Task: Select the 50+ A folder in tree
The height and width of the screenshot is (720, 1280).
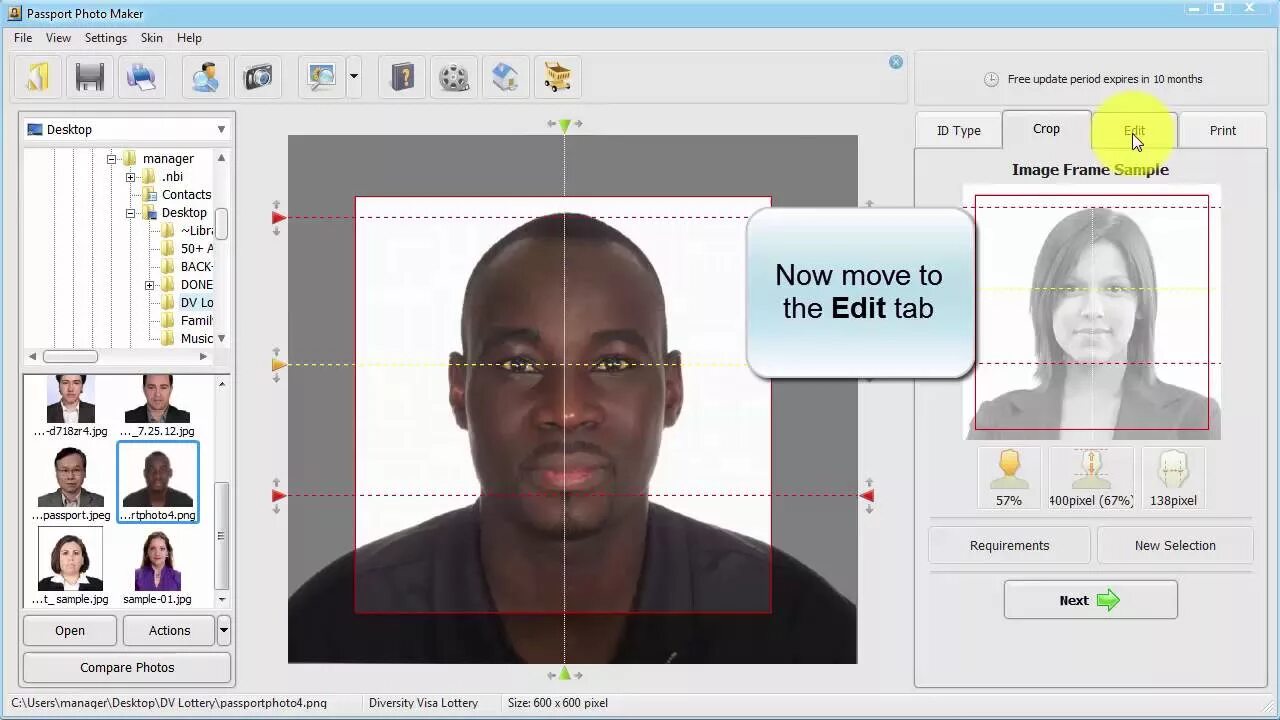Action: click(x=197, y=249)
